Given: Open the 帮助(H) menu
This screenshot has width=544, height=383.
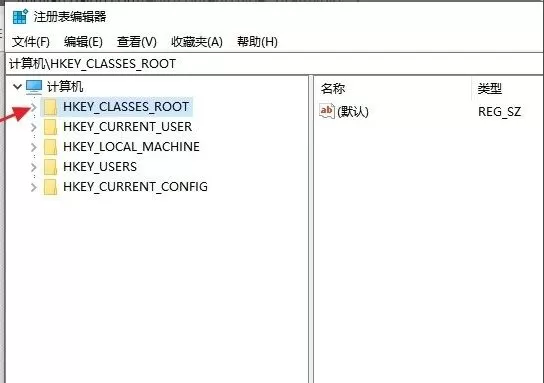Looking at the screenshot, I should (x=257, y=42).
